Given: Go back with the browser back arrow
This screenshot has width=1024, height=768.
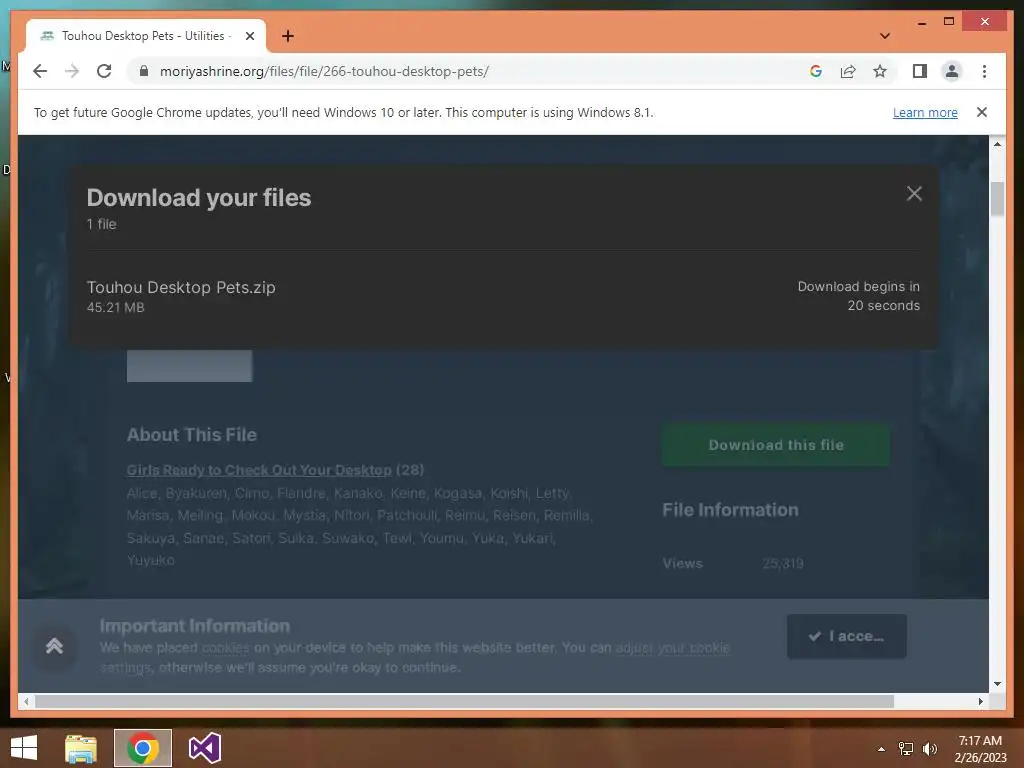Looking at the screenshot, I should click(x=40, y=71).
